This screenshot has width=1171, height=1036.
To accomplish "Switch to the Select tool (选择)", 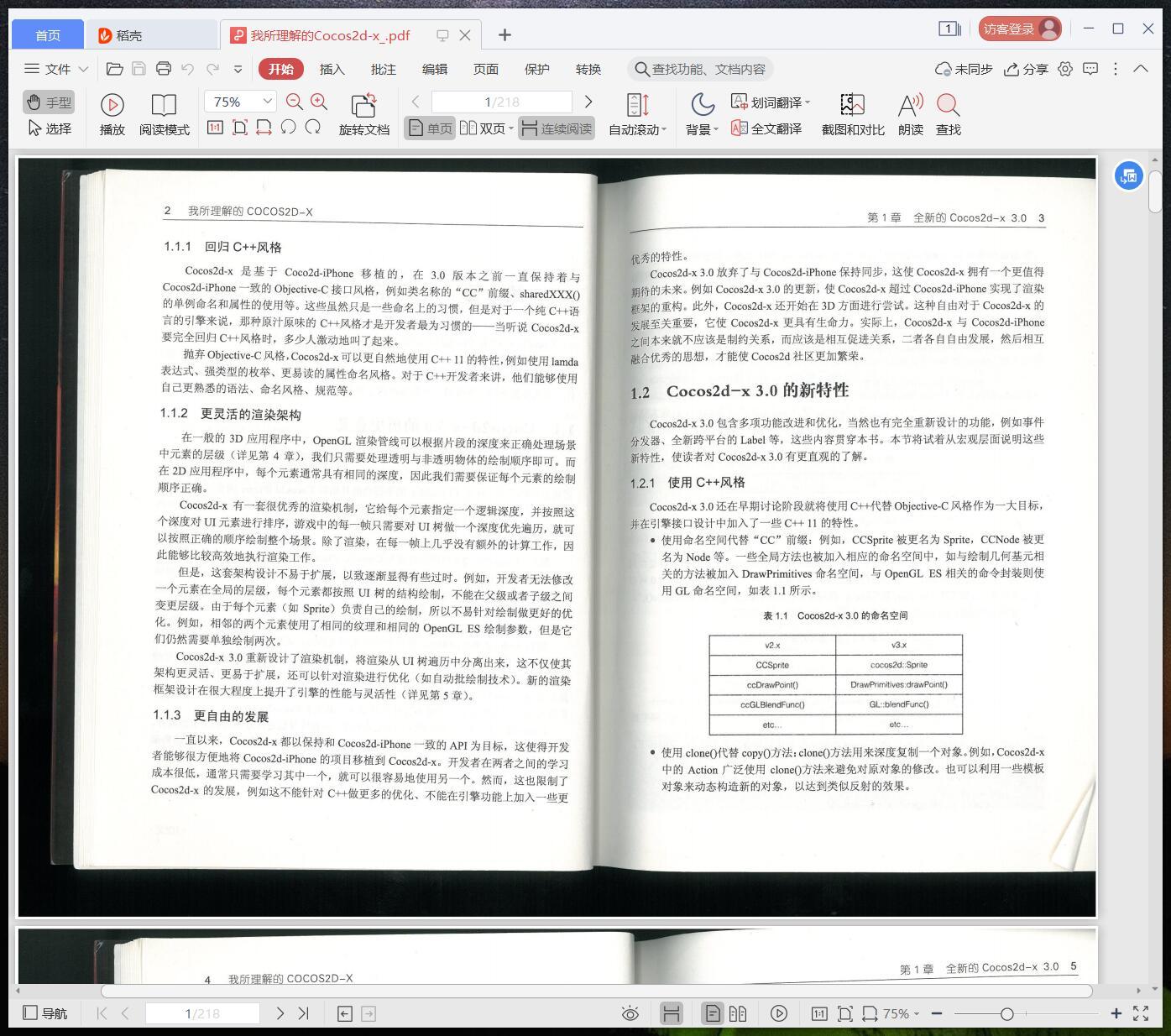I will [x=49, y=128].
